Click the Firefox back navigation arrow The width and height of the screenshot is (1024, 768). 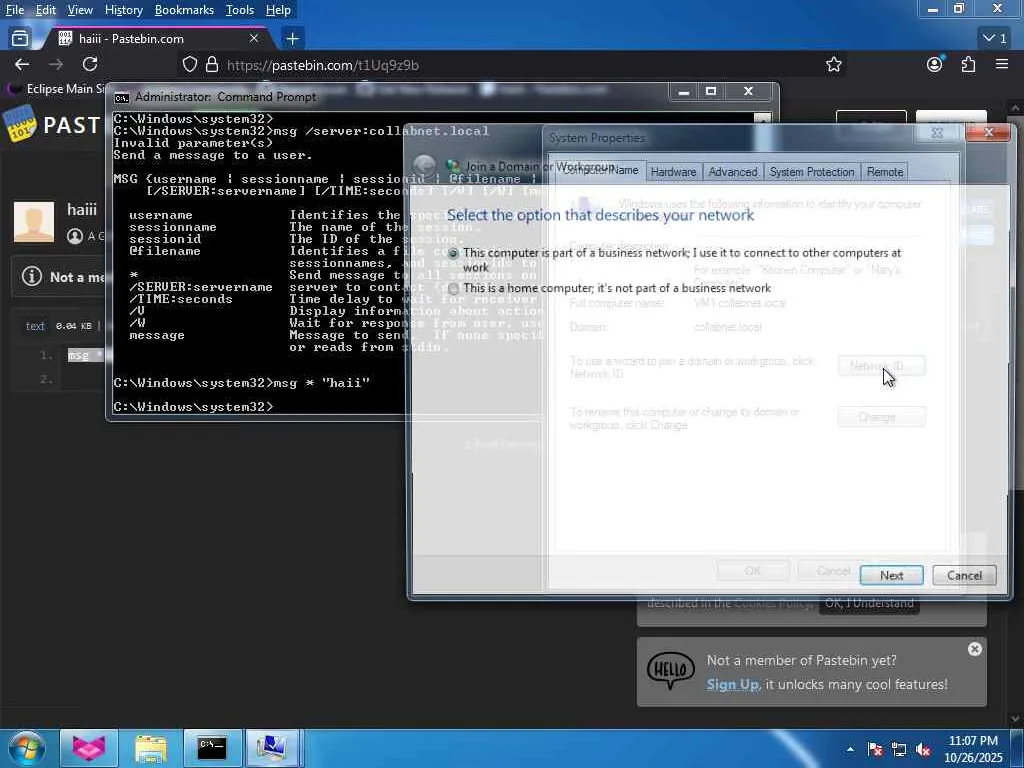click(x=22, y=64)
